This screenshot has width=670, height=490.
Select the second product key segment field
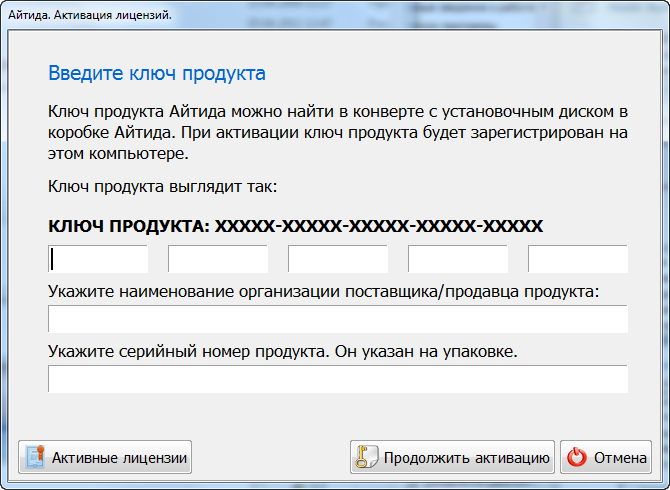pyautogui.click(x=218, y=258)
